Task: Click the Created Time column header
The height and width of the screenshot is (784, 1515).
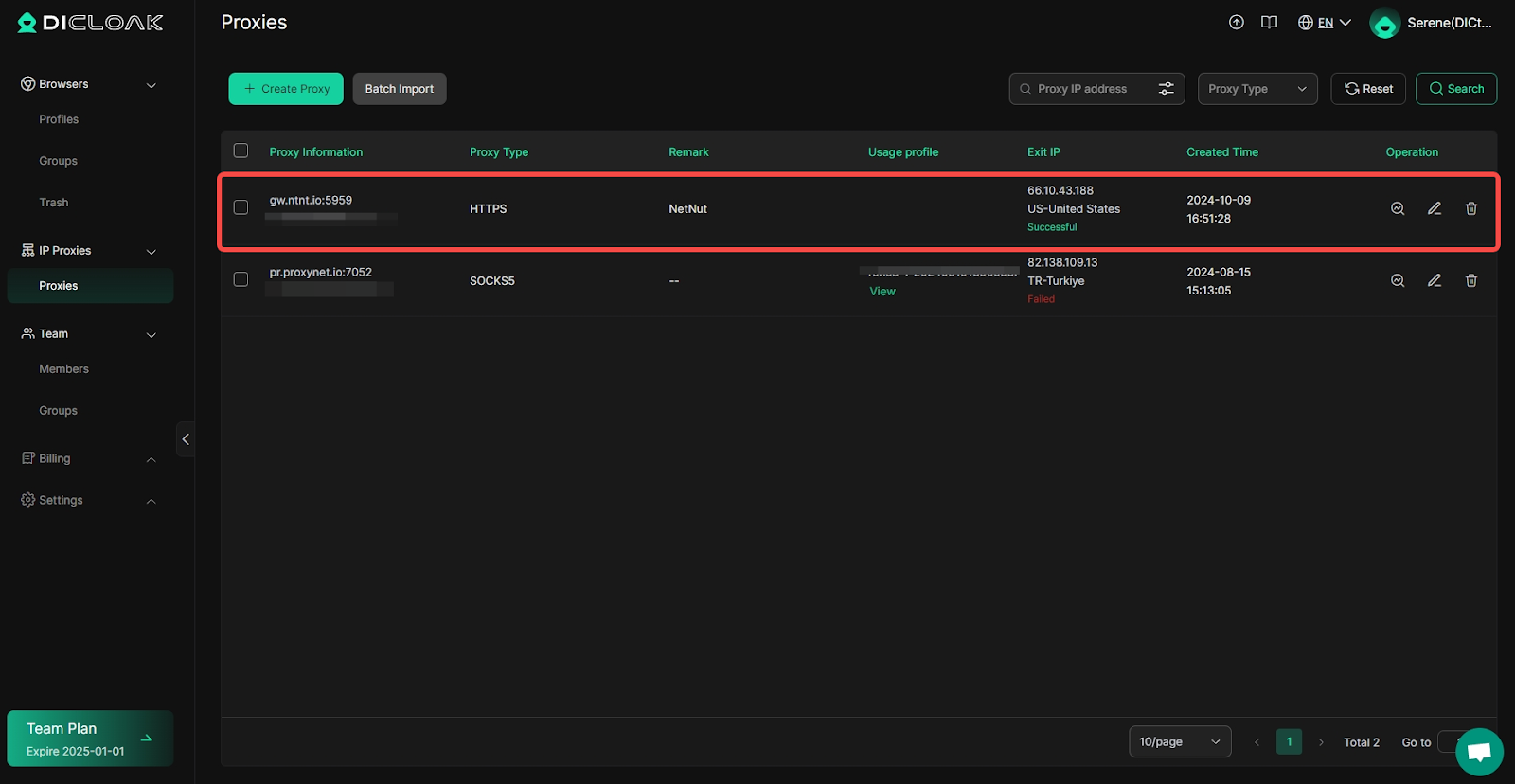Action: pos(1222,152)
